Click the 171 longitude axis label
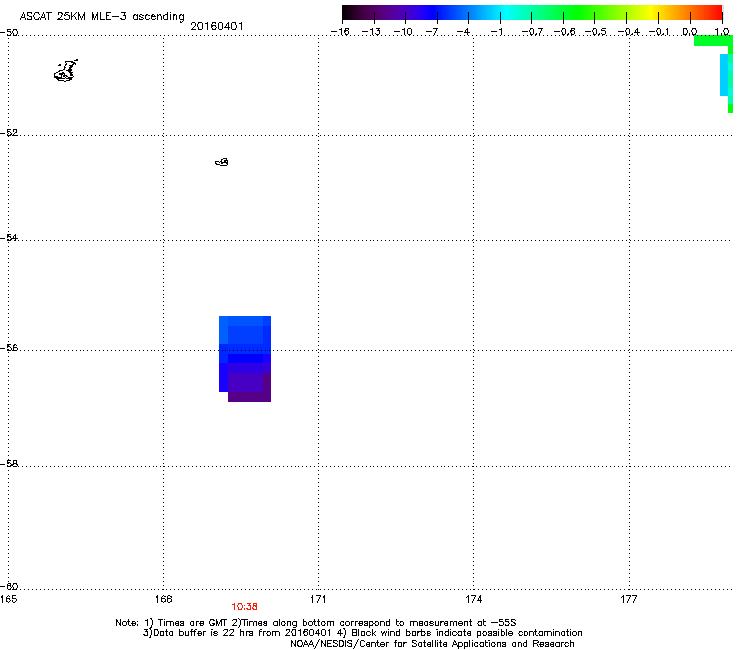The height and width of the screenshot is (650, 740). (318, 599)
